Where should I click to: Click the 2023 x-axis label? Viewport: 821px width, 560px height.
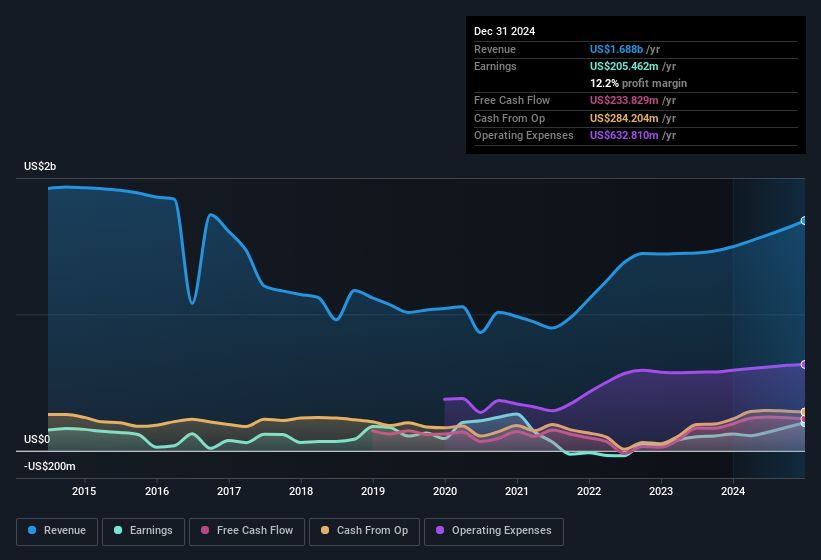[x=661, y=491]
